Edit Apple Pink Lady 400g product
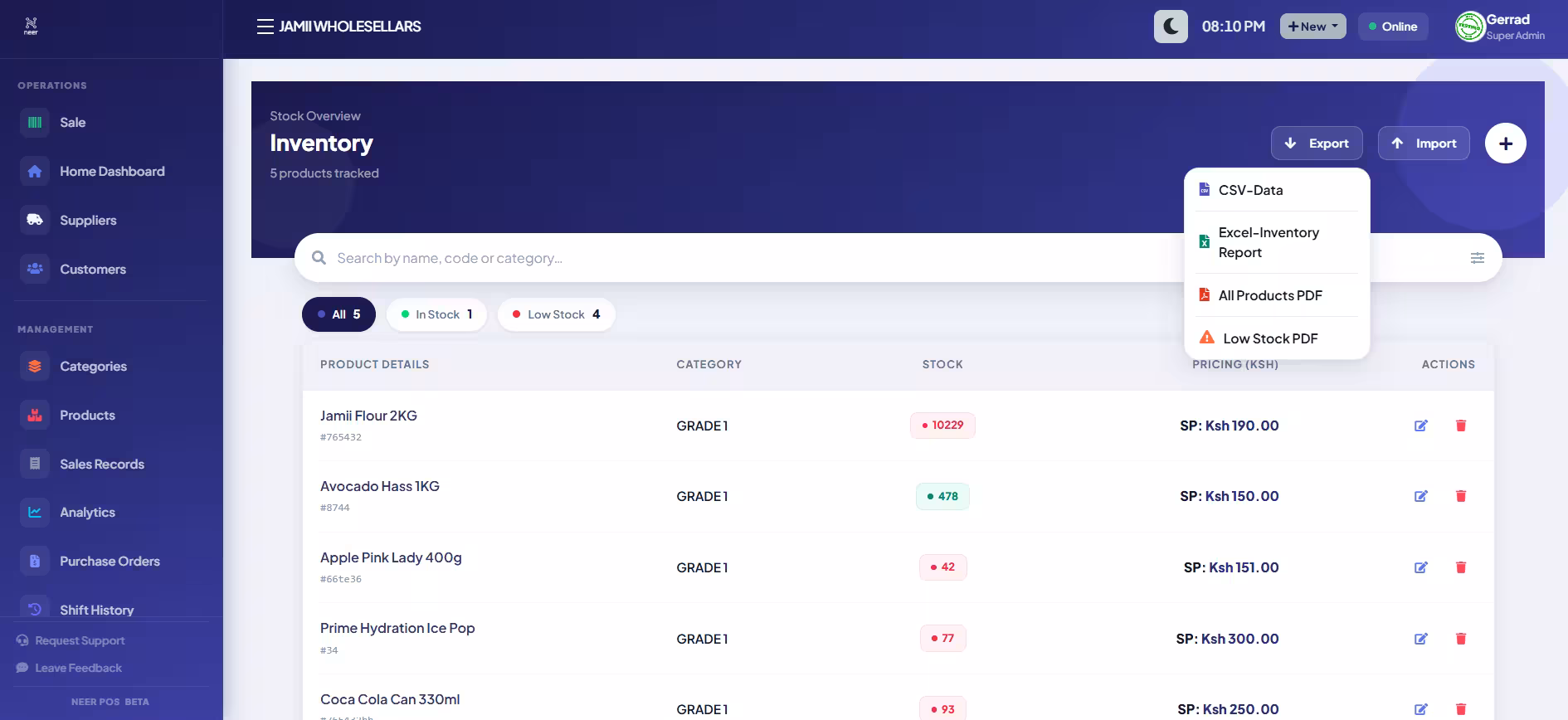 coord(1421,567)
